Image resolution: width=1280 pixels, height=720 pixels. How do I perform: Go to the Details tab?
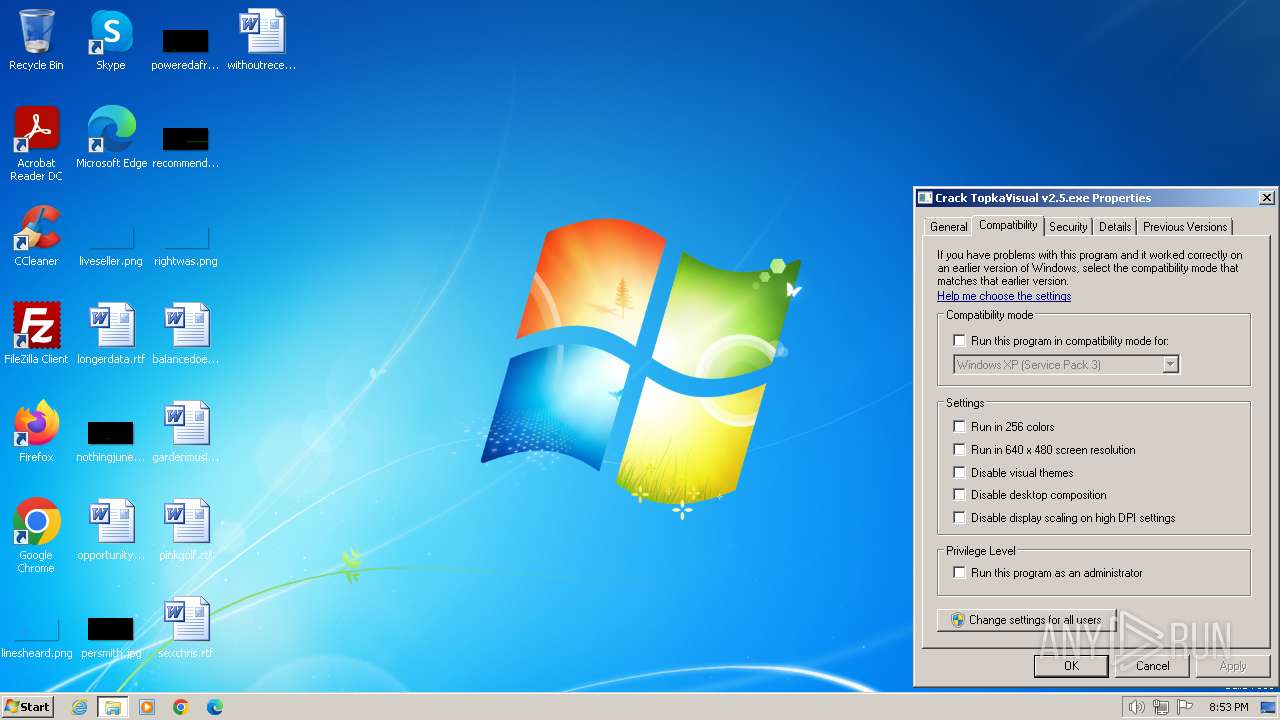(x=1115, y=227)
